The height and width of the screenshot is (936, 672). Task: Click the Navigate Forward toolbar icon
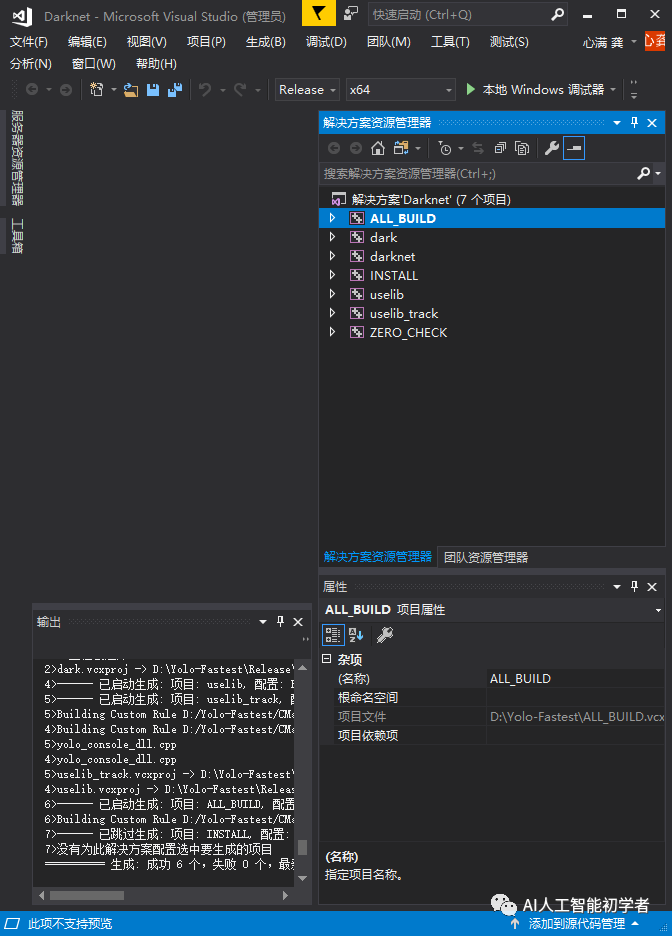point(66,90)
